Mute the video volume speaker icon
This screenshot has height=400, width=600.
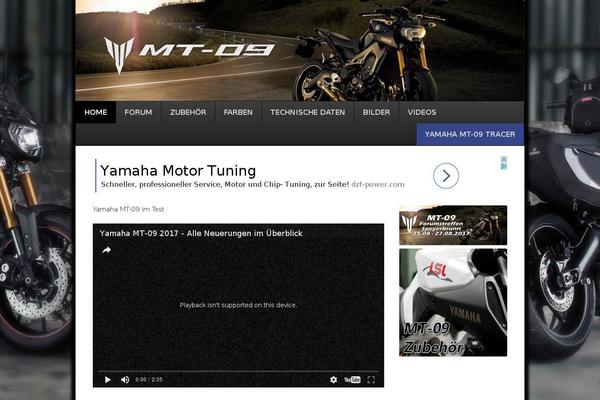[x=125, y=380]
